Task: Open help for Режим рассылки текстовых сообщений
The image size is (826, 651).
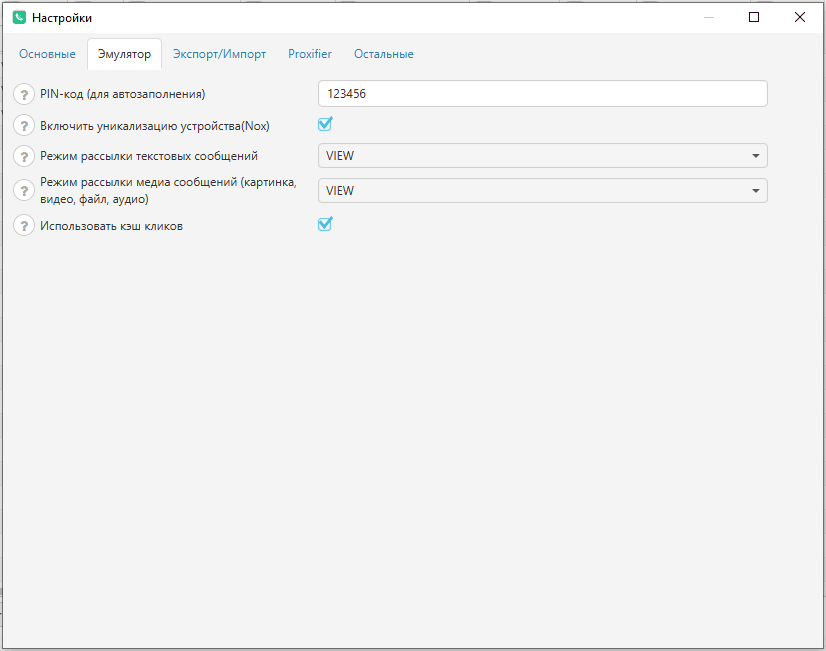Action: (24, 156)
